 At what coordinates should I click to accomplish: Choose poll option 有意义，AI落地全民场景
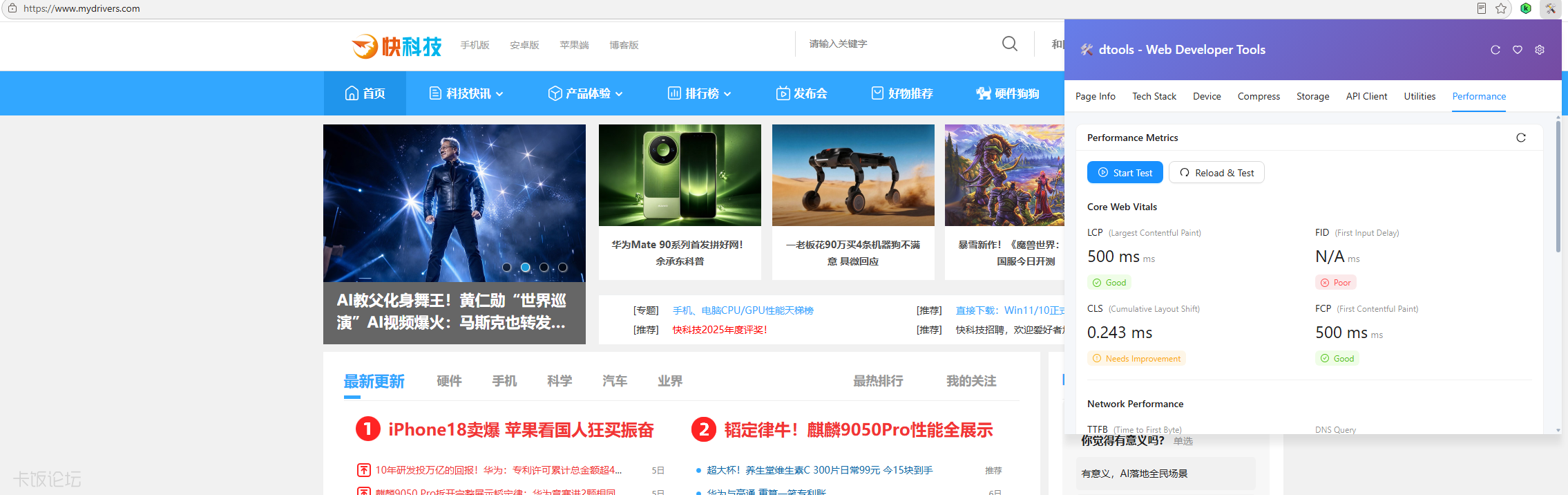(x=1166, y=474)
